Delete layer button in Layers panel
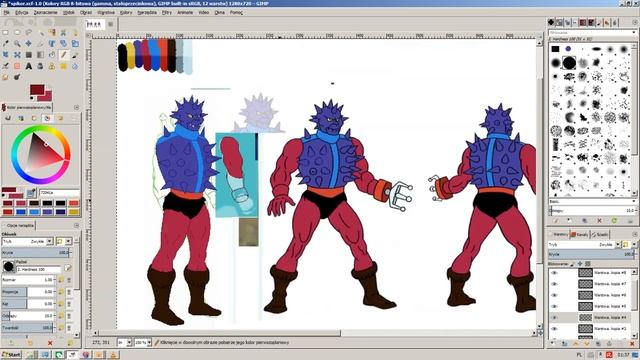The height and width of the screenshot is (360, 640). [x=631, y=344]
